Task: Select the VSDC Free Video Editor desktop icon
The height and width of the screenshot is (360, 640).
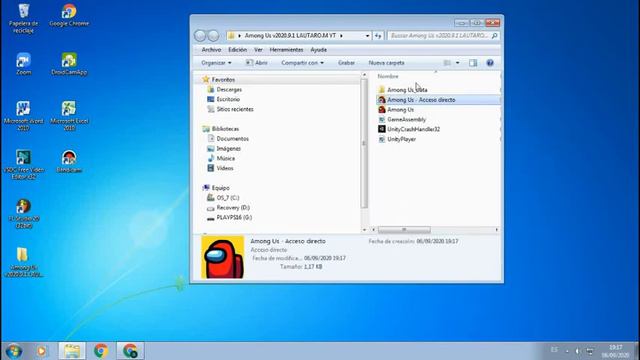Action: click(x=23, y=165)
